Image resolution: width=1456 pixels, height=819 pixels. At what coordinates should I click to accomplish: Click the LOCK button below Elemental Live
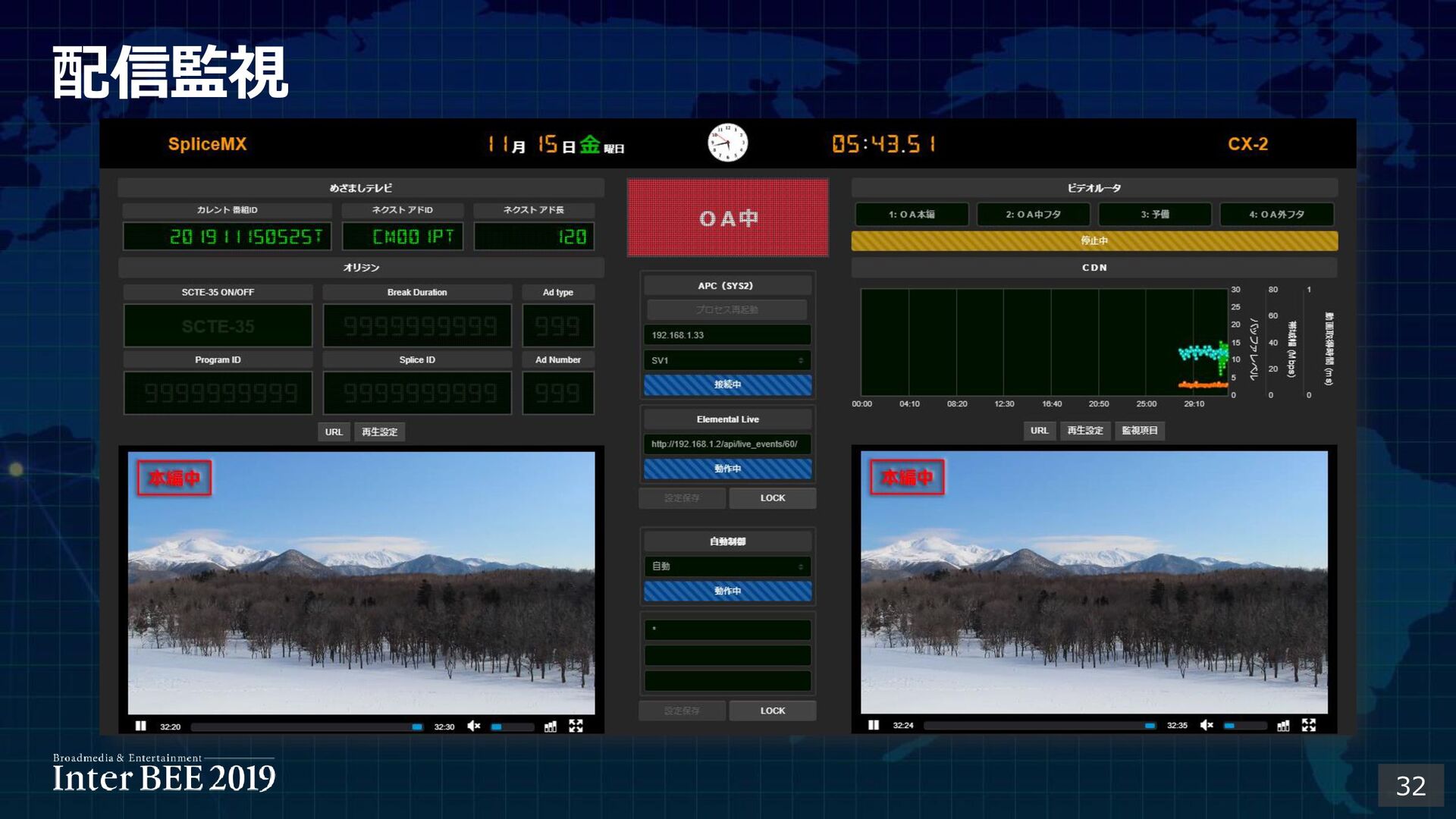(772, 498)
